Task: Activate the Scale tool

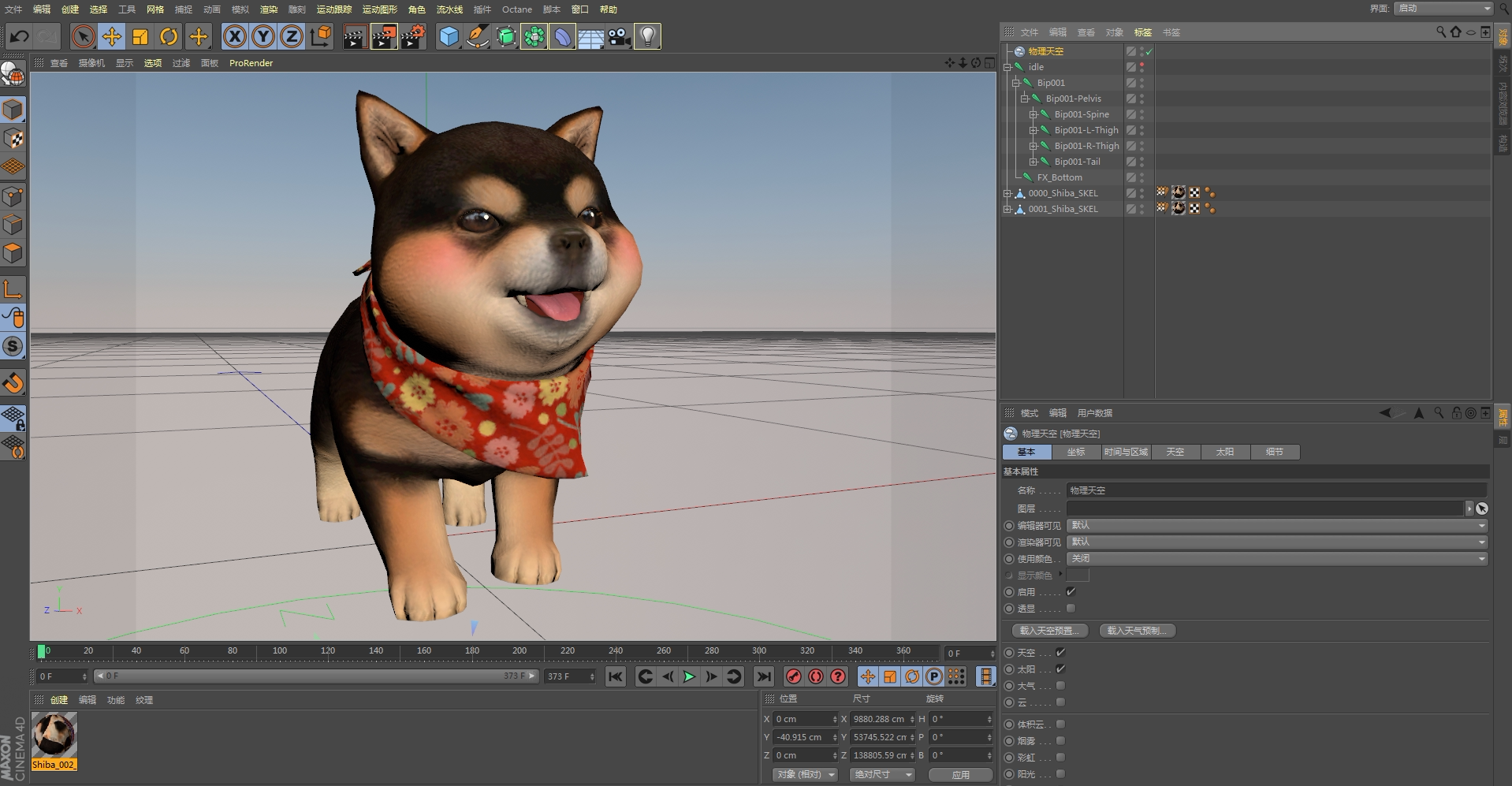Action: coord(140,36)
